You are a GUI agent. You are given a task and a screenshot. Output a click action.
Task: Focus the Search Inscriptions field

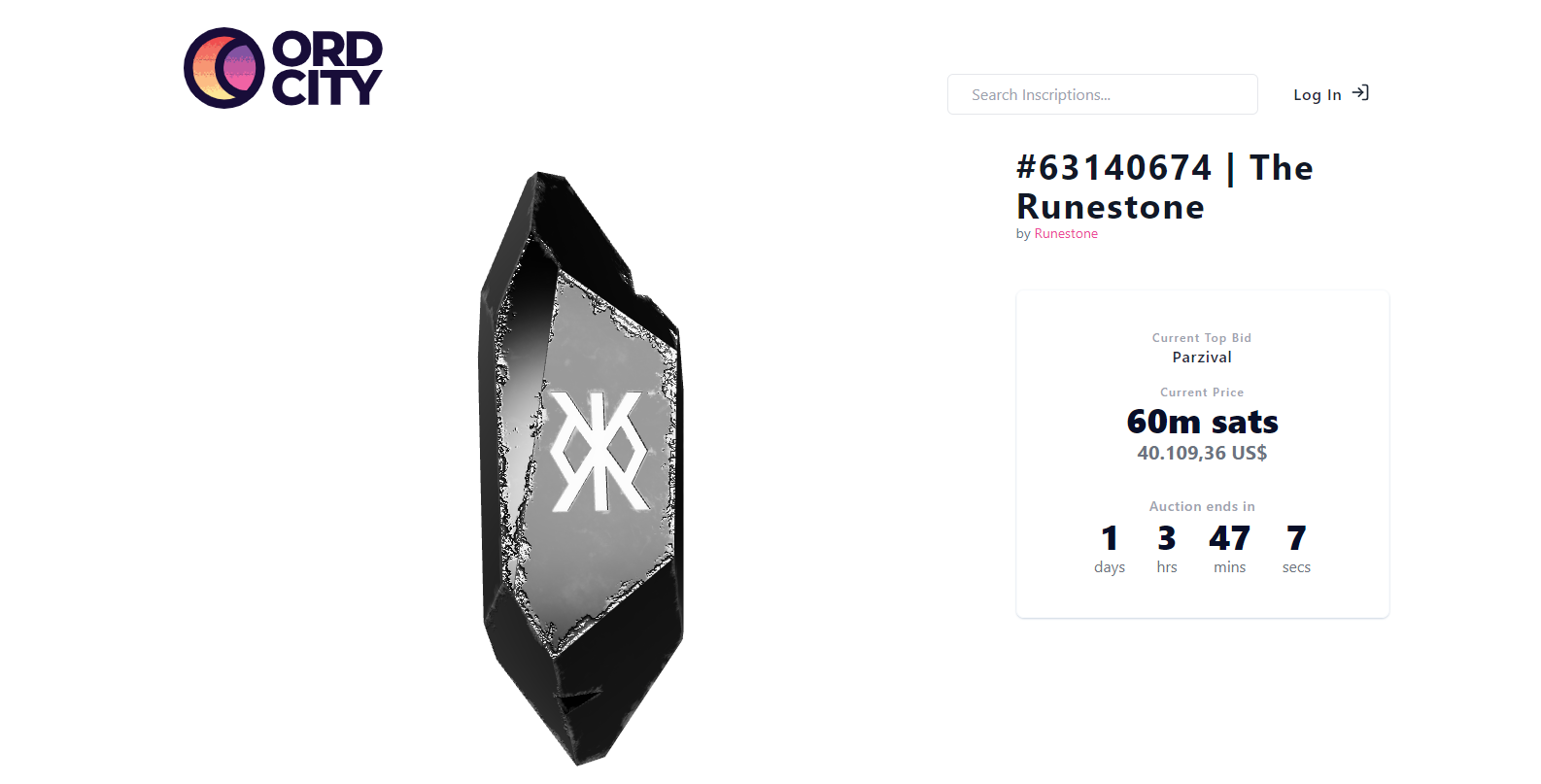[1102, 94]
